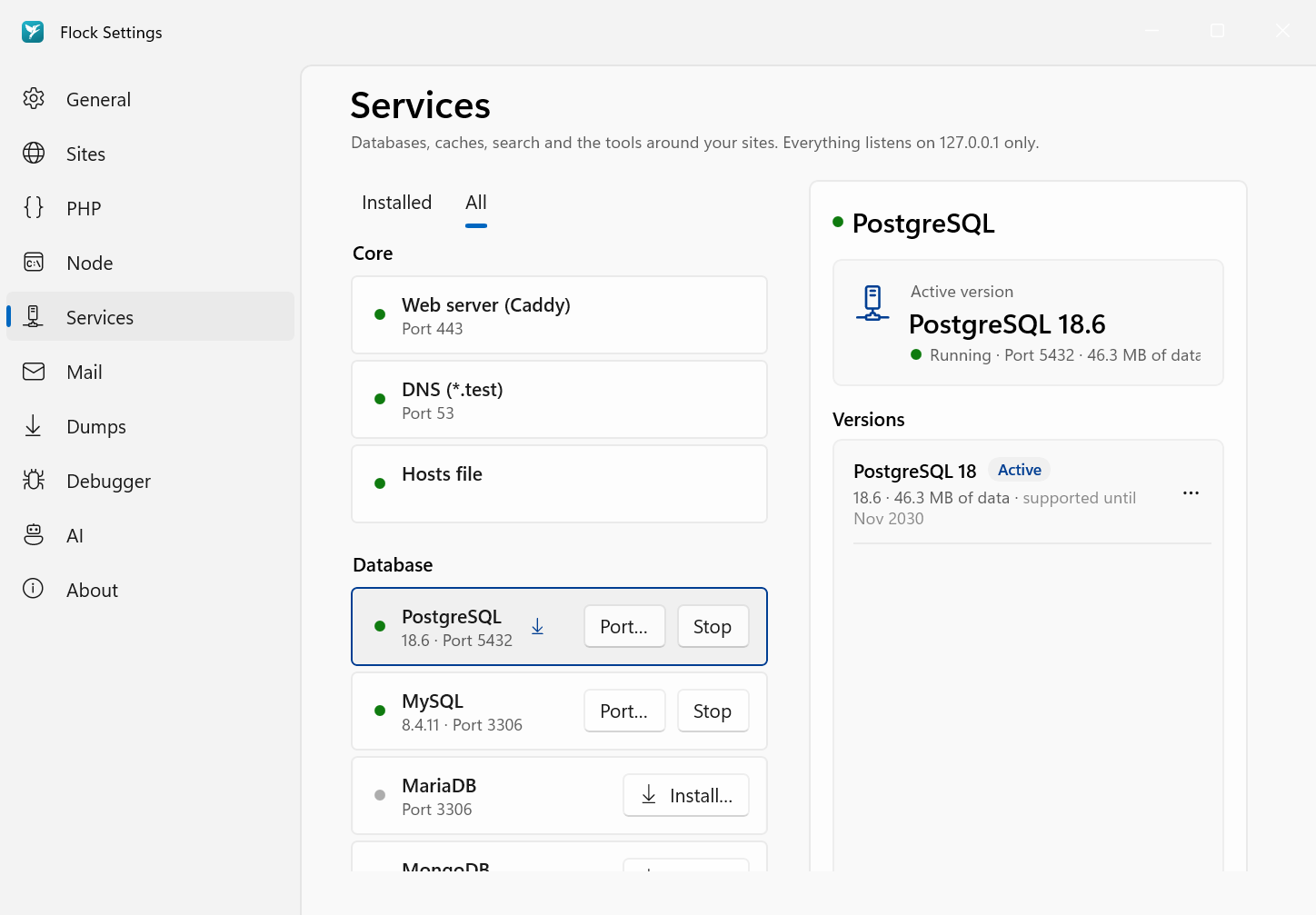
Task: Select the Sites globe icon
Action: pos(34,154)
